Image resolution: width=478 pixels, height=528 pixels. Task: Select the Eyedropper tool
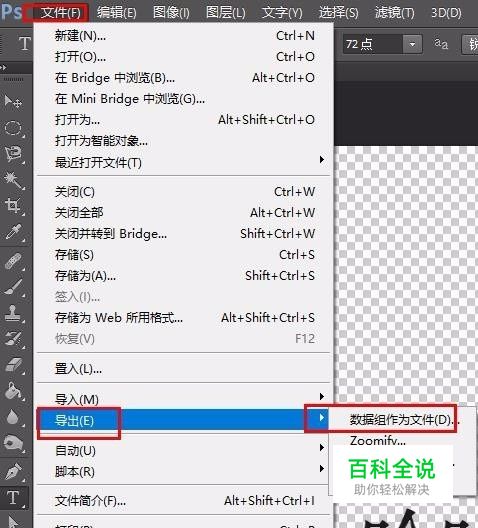(13, 232)
